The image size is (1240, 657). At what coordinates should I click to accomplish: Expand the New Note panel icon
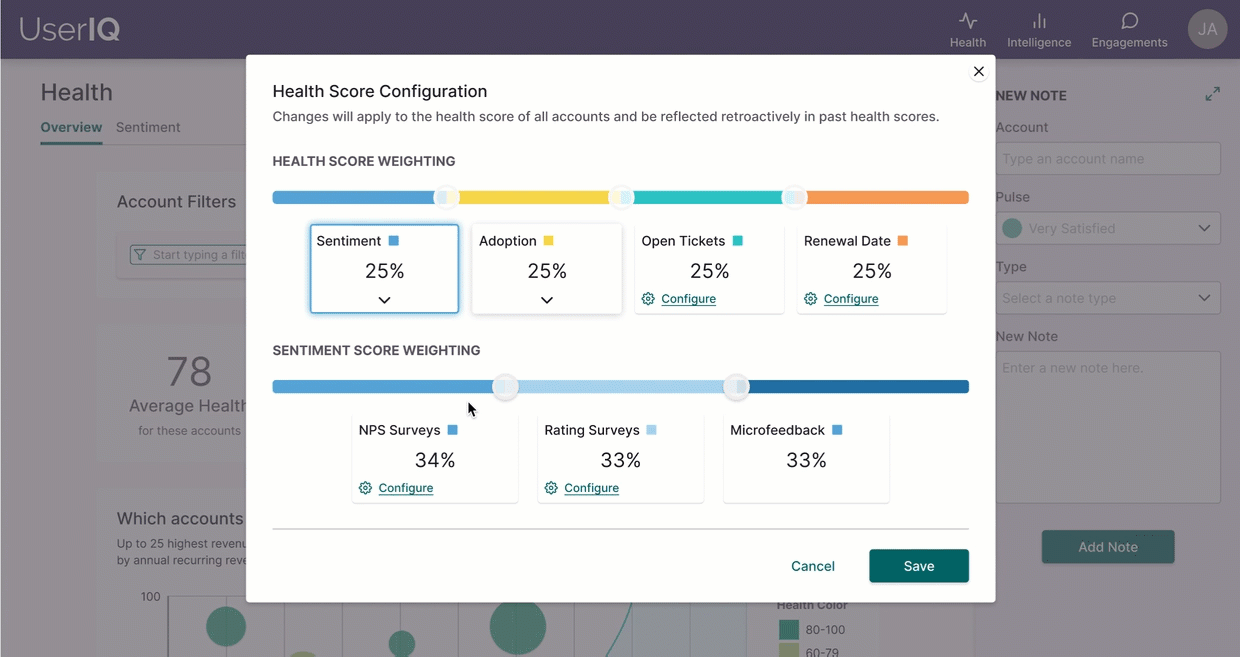(1212, 94)
